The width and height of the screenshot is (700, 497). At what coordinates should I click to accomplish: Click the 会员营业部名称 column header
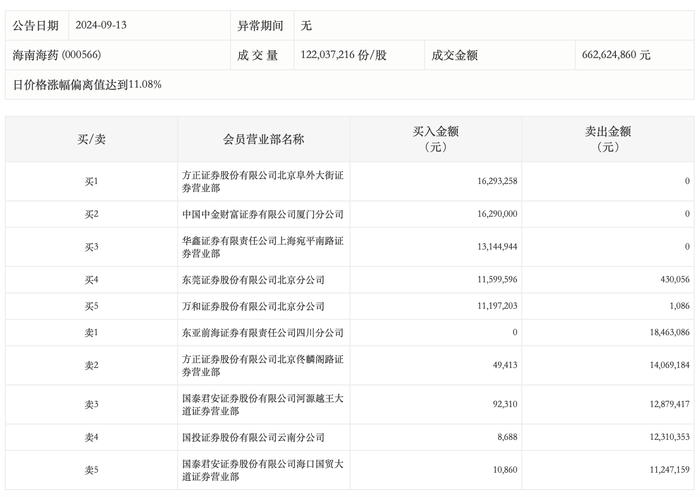[x=263, y=139]
